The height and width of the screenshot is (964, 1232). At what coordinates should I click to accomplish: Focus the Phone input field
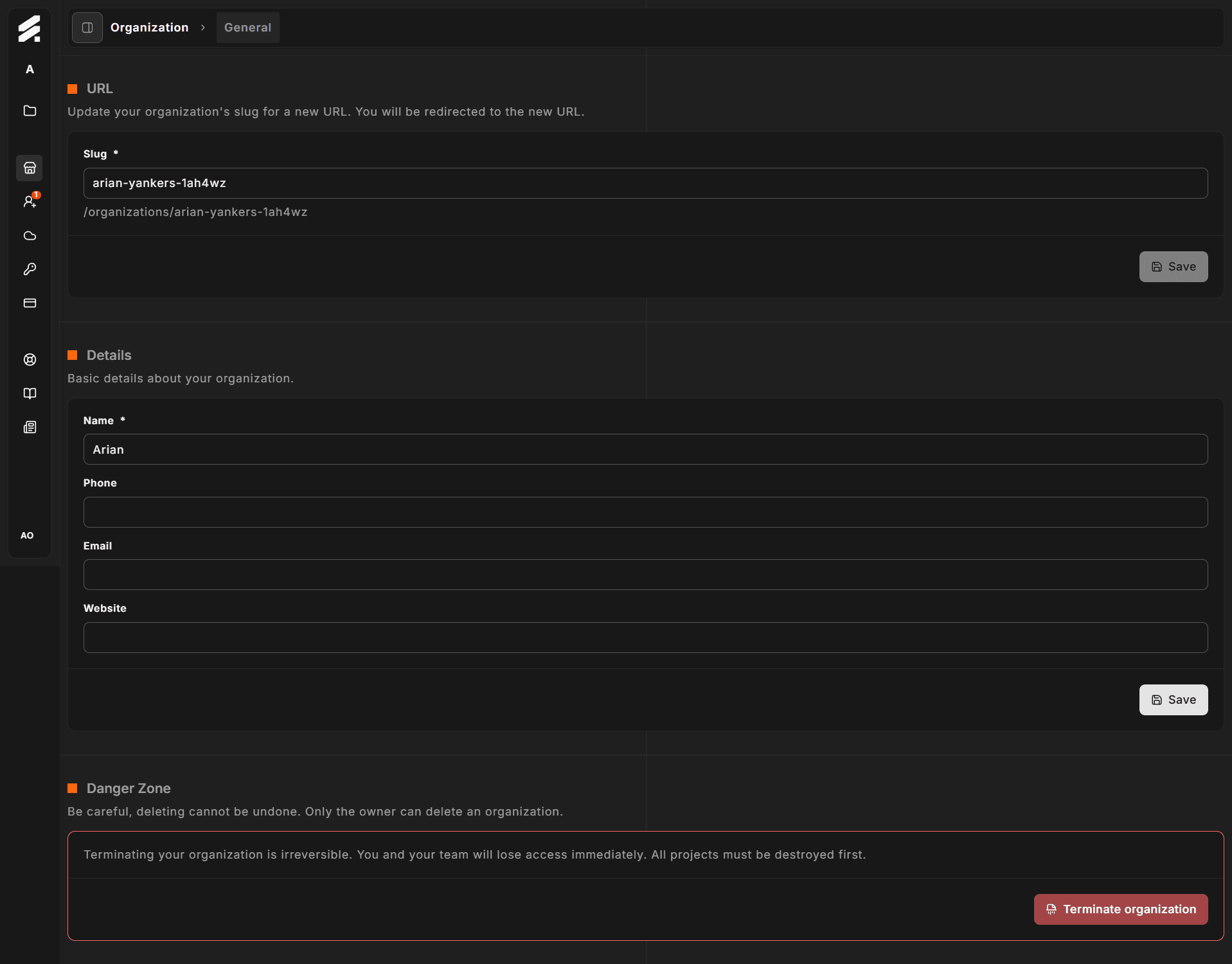pos(645,512)
